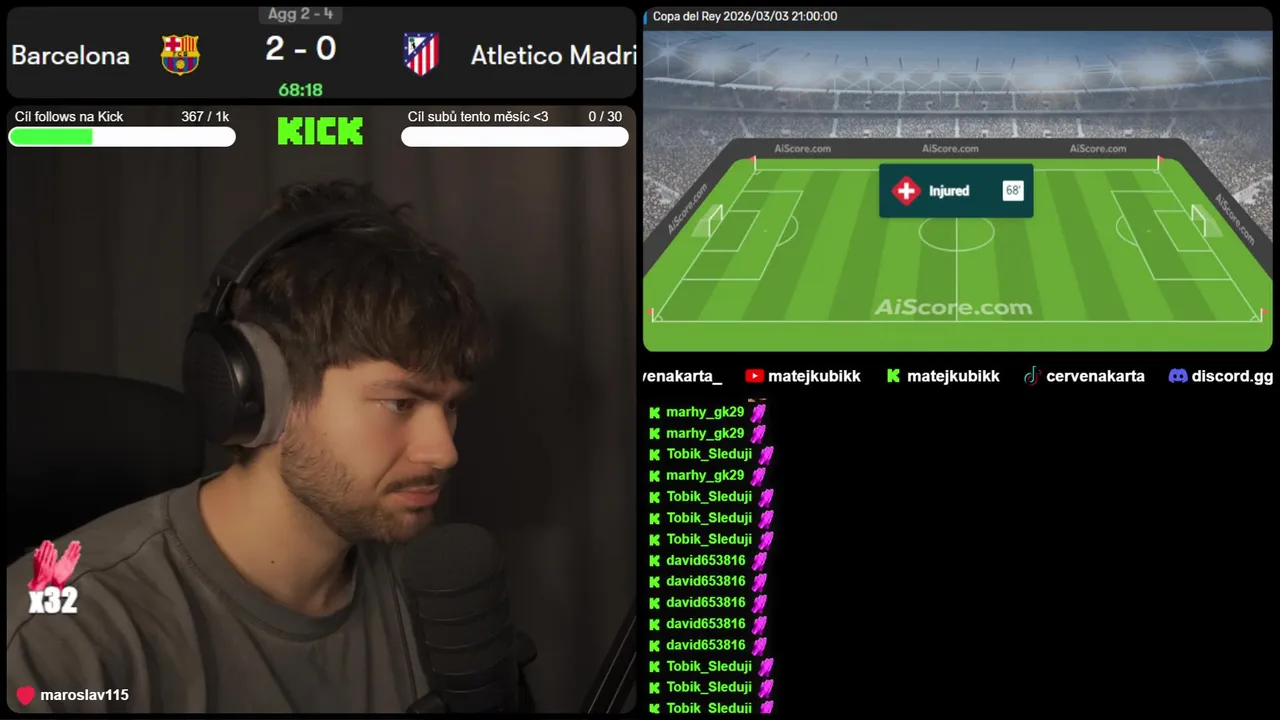
Task: Click the Copa del Rey match header
Action: 745,16
